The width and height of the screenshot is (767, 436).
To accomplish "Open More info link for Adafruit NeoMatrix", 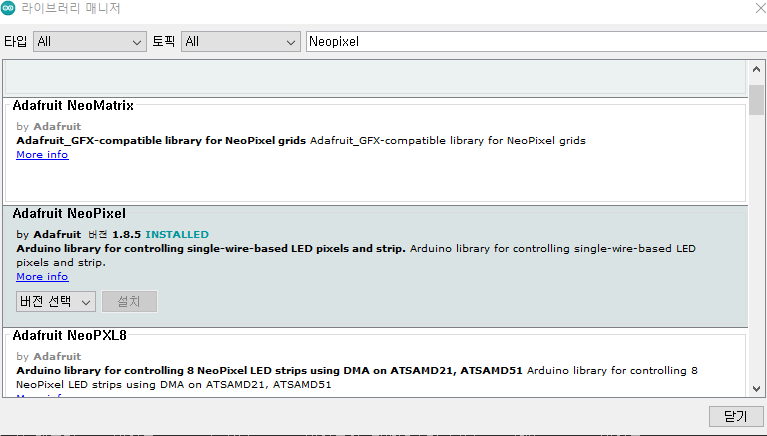I will pyautogui.click(x=42, y=155).
